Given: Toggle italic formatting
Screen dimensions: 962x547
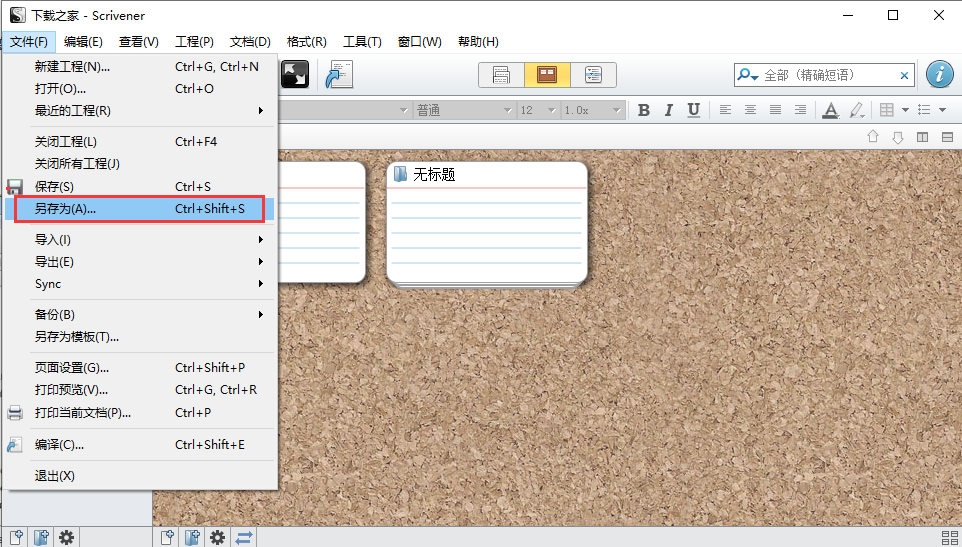Looking at the screenshot, I should pos(669,110).
